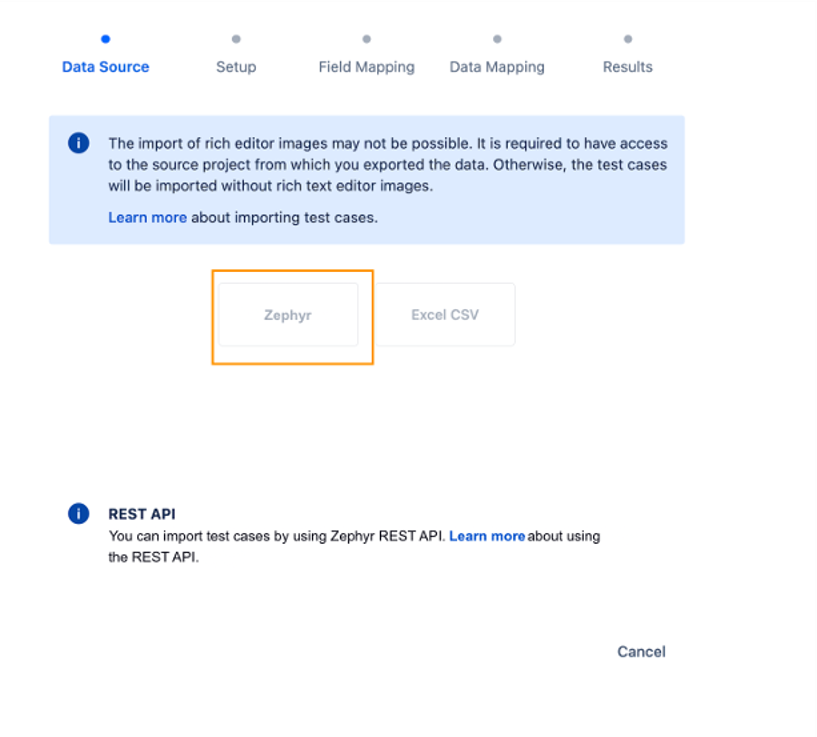Open Learn more about importing test cases

pos(147,217)
